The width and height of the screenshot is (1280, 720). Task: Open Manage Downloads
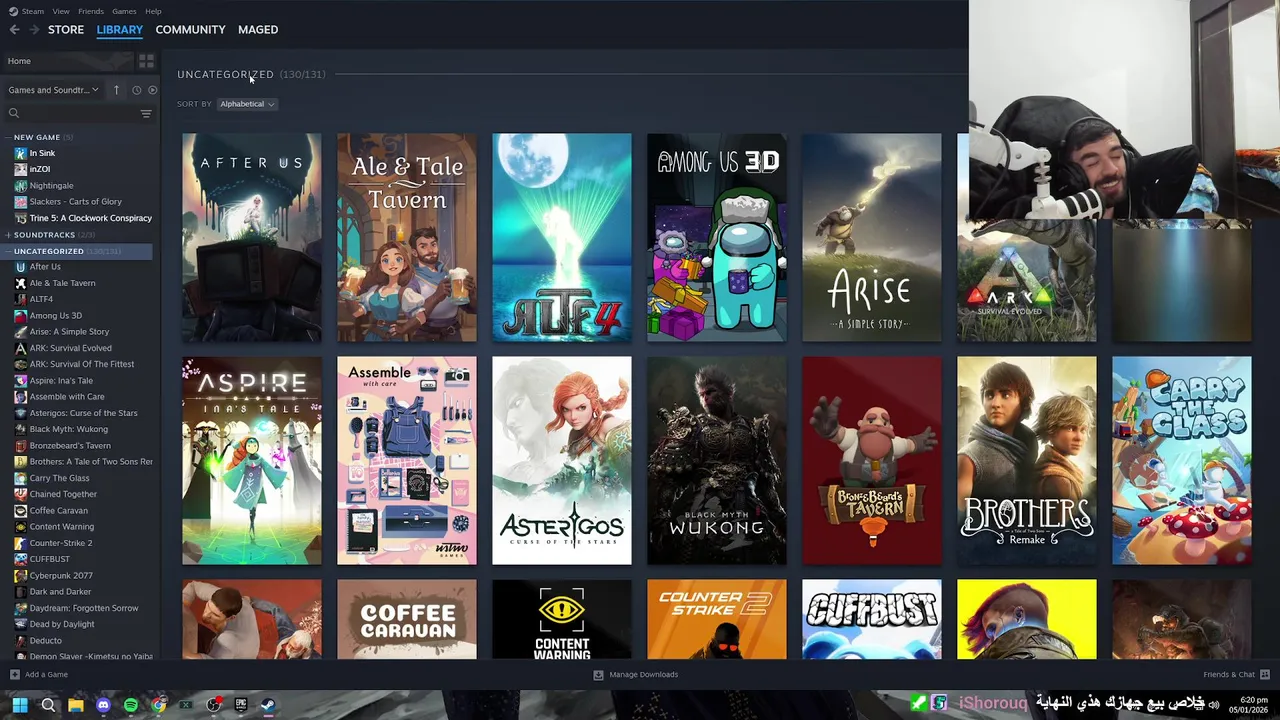point(636,675)
